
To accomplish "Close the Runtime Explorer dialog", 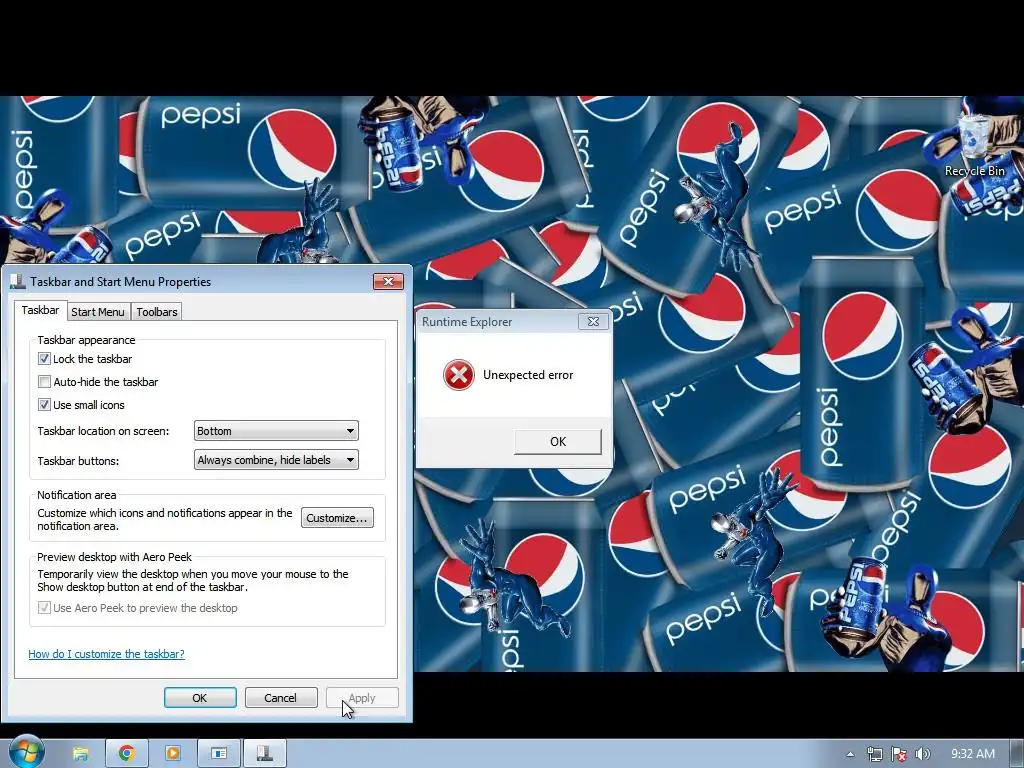I will click(x=593, y=321).
